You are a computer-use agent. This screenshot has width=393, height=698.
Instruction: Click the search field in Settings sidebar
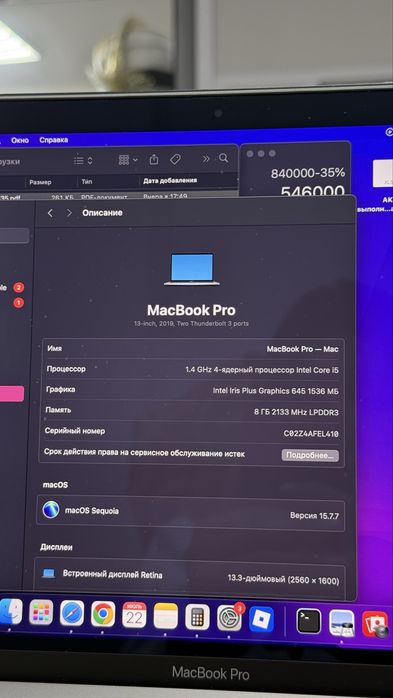(14, 235)
